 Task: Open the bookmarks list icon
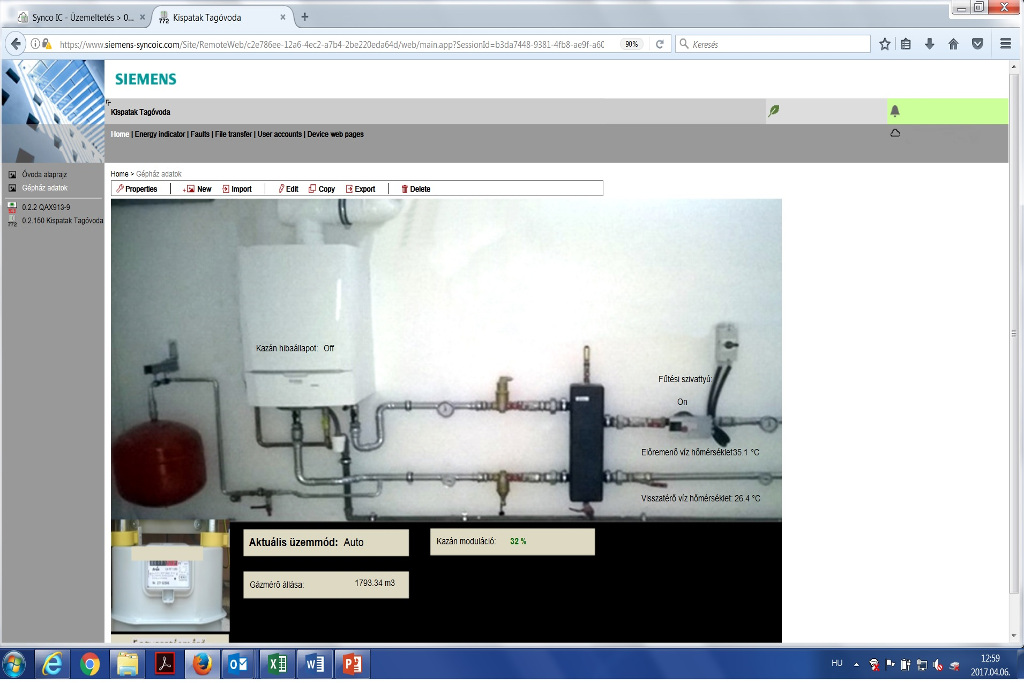(x=906, y=44)
